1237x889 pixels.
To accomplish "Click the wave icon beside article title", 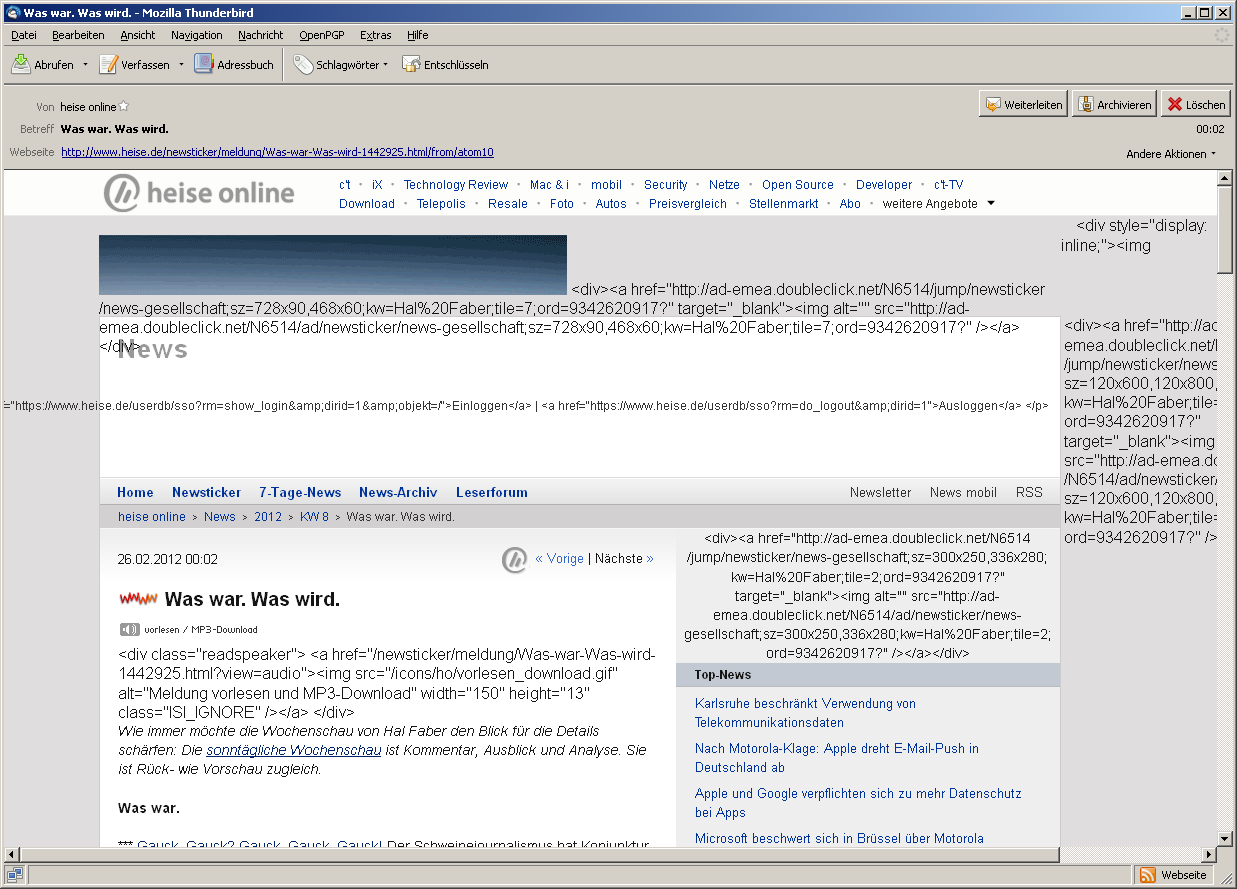I will [x=138, y=599].
